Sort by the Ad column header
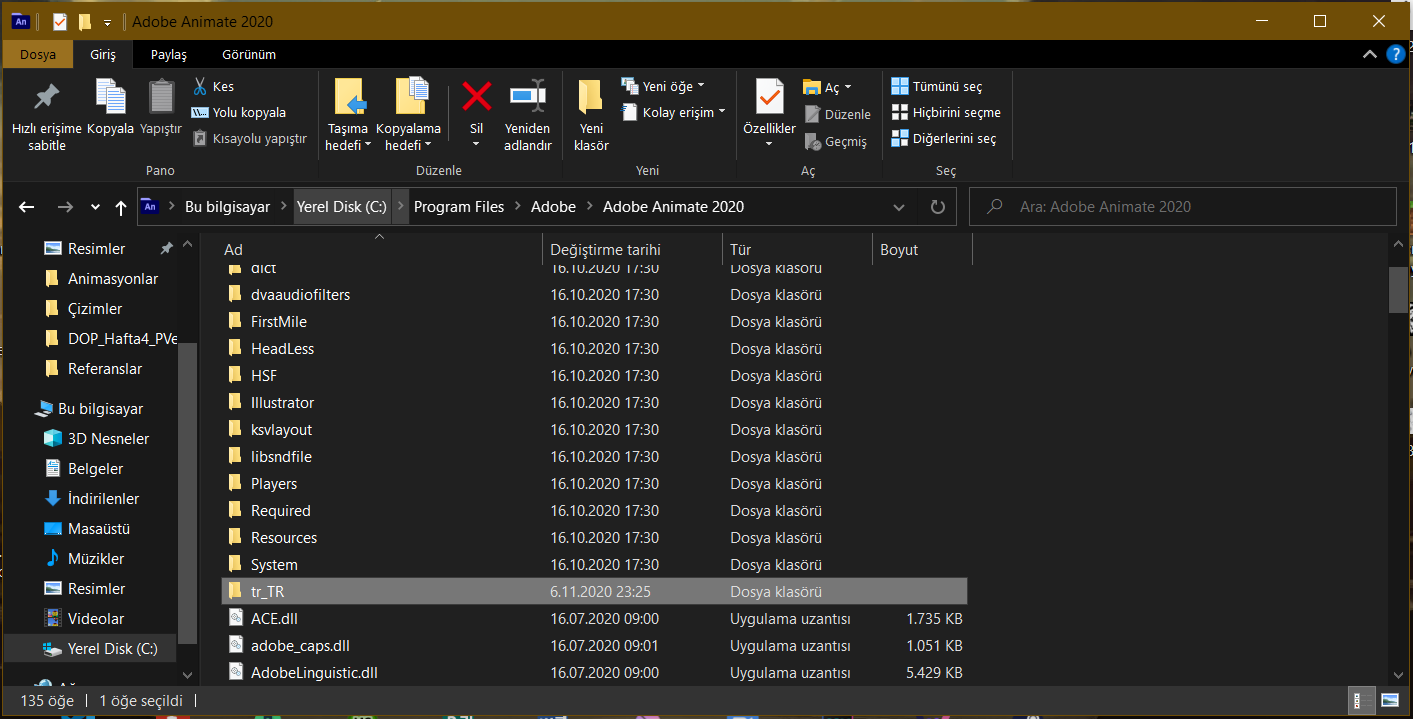 380,250
